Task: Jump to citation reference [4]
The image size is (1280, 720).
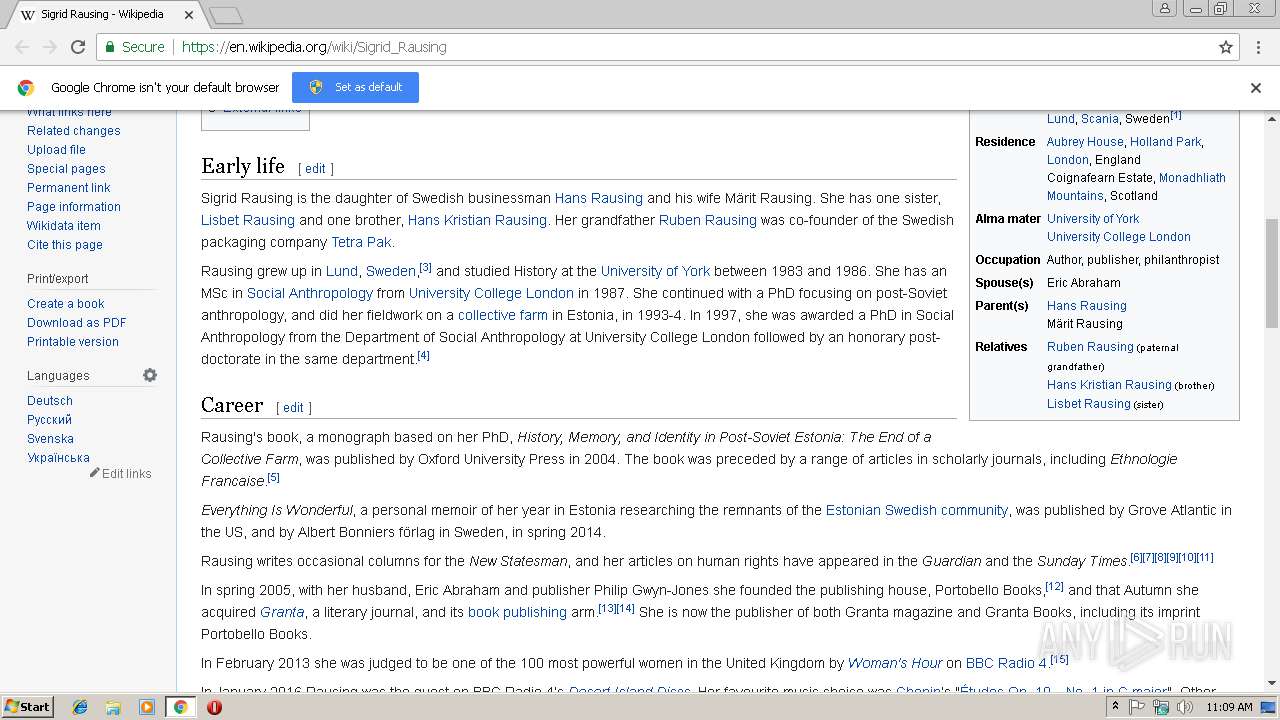Action: coord(423,355)
